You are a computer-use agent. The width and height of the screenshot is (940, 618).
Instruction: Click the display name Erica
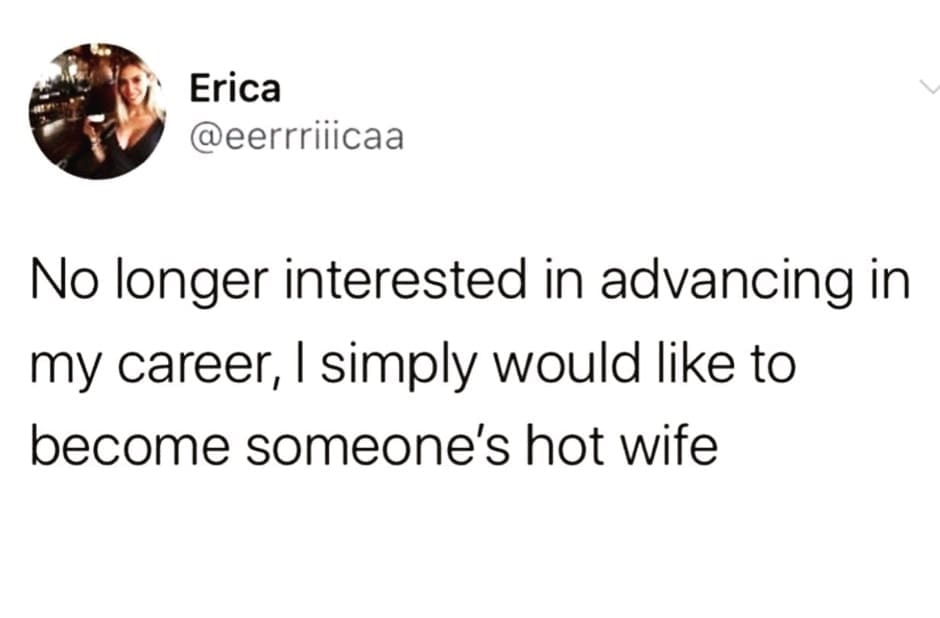click(235, 89)
